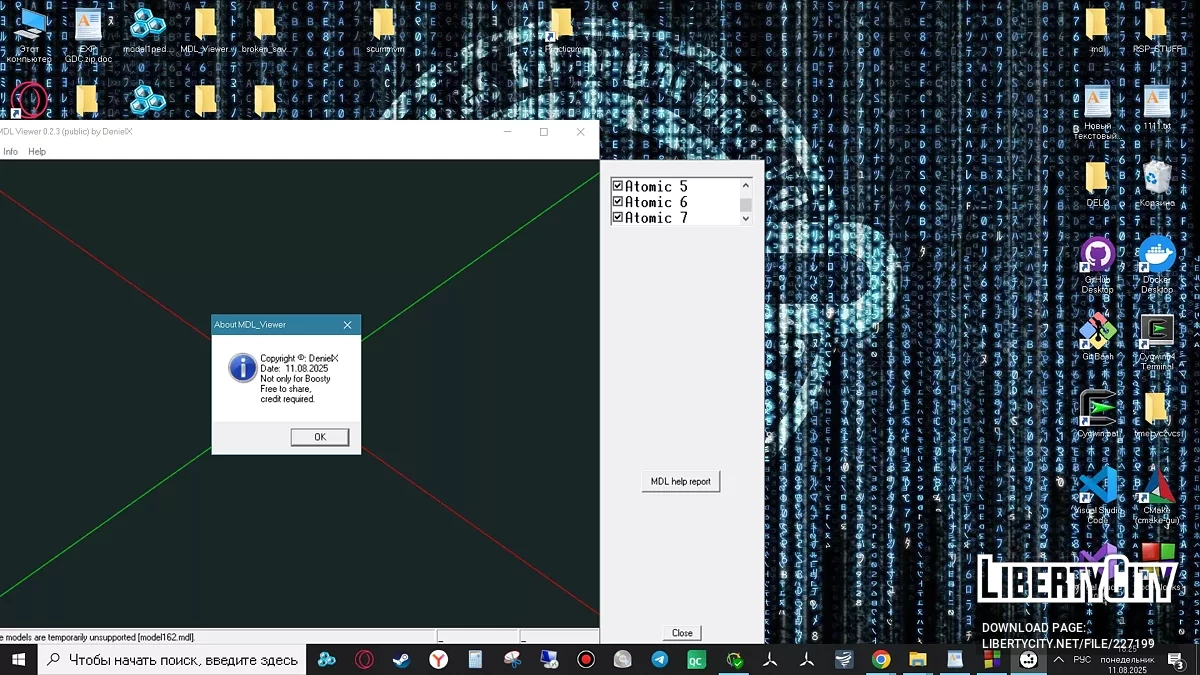This screenshot has height=675, width=1200.
Task: Select the Visual Studio Code desktop icon
Action: click(x=1097, y=487)
